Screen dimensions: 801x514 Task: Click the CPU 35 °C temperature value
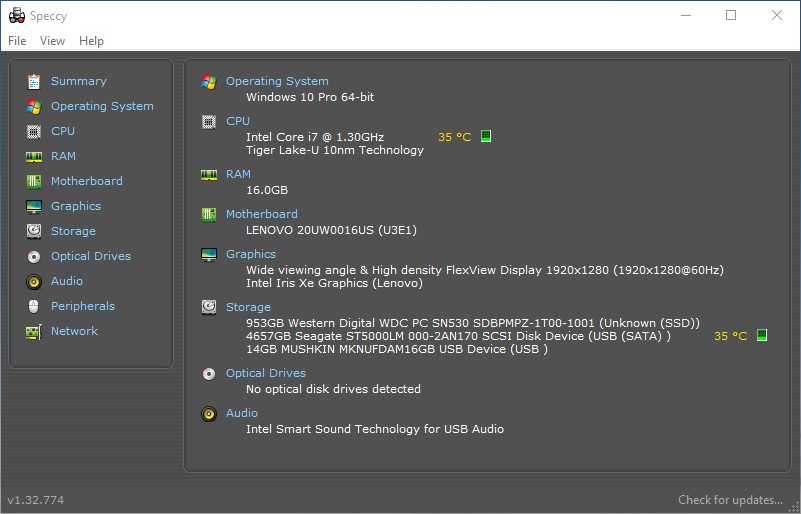point(455,137)
